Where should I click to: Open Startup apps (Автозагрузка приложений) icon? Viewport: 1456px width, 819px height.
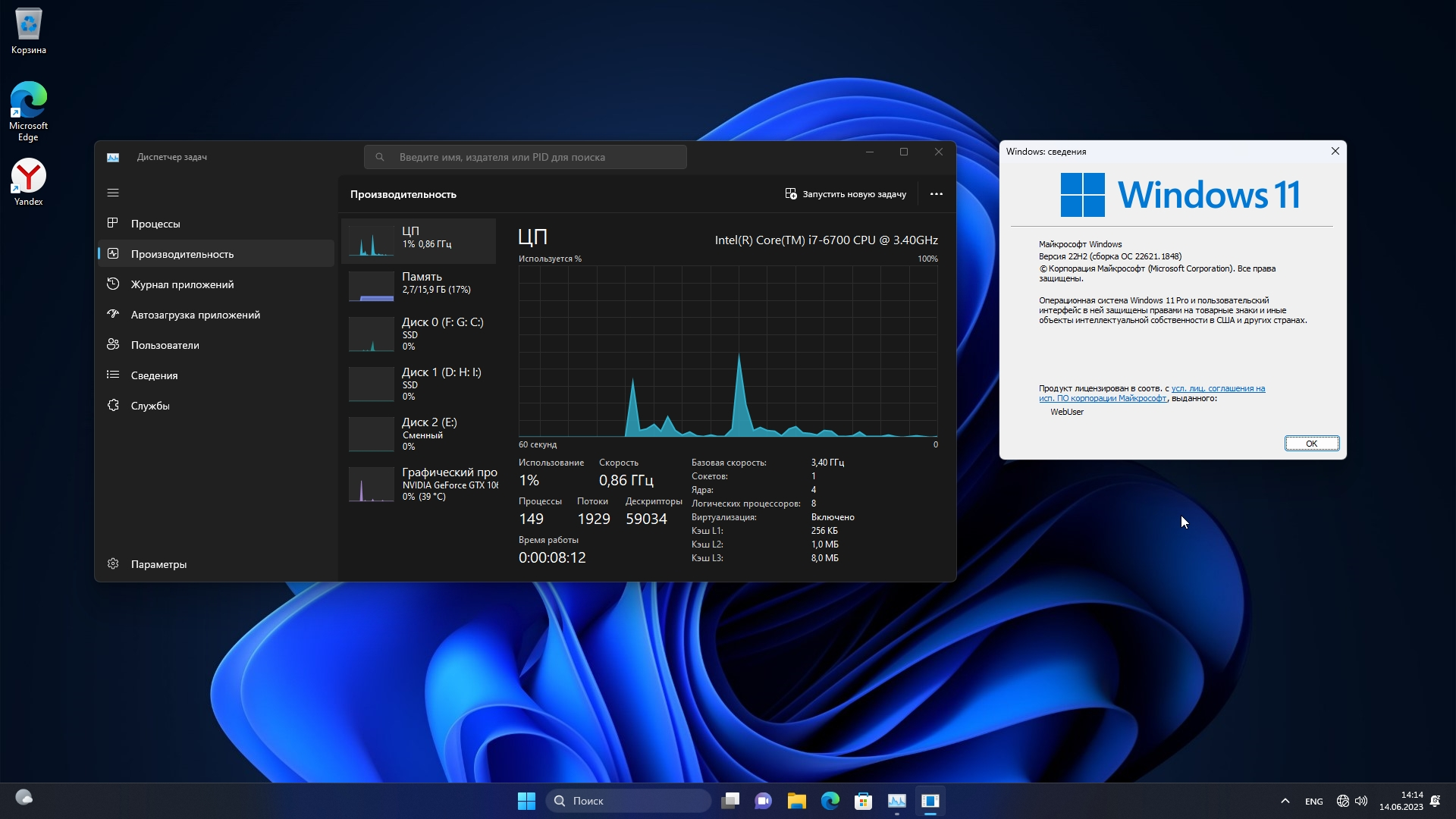pos(113,314)
